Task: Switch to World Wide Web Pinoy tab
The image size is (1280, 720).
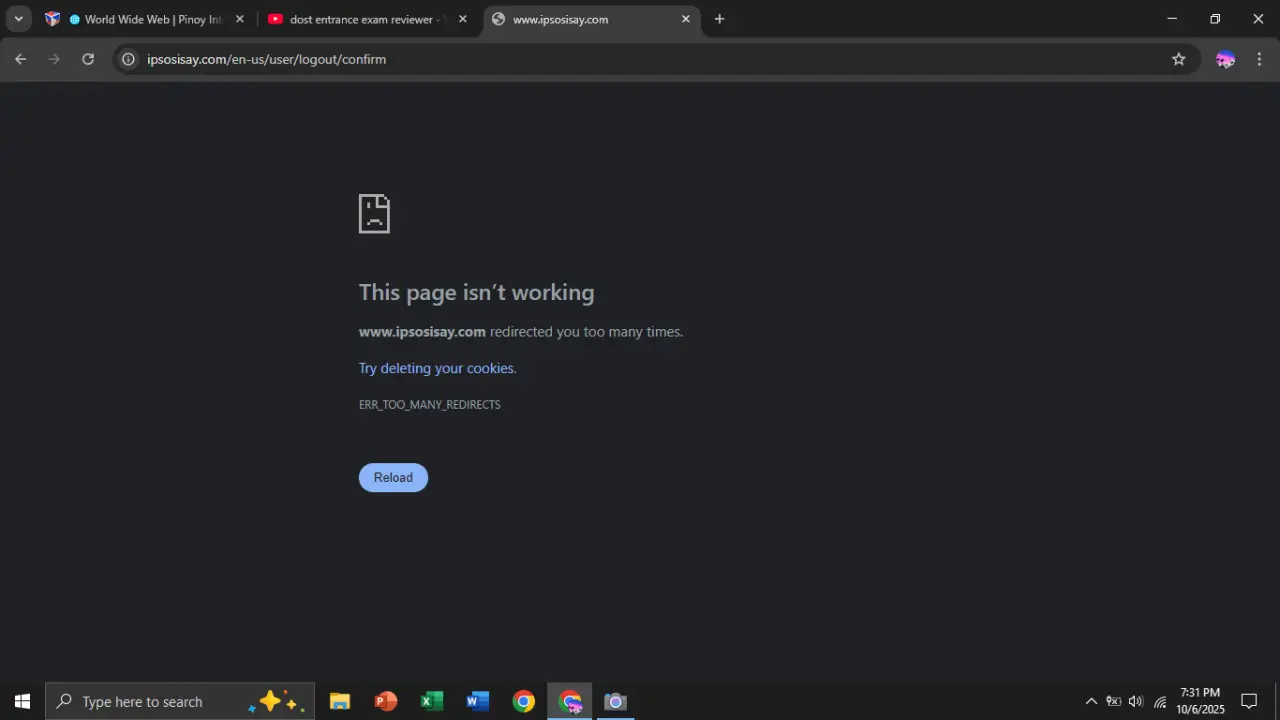Action: (x=145, y=19)
